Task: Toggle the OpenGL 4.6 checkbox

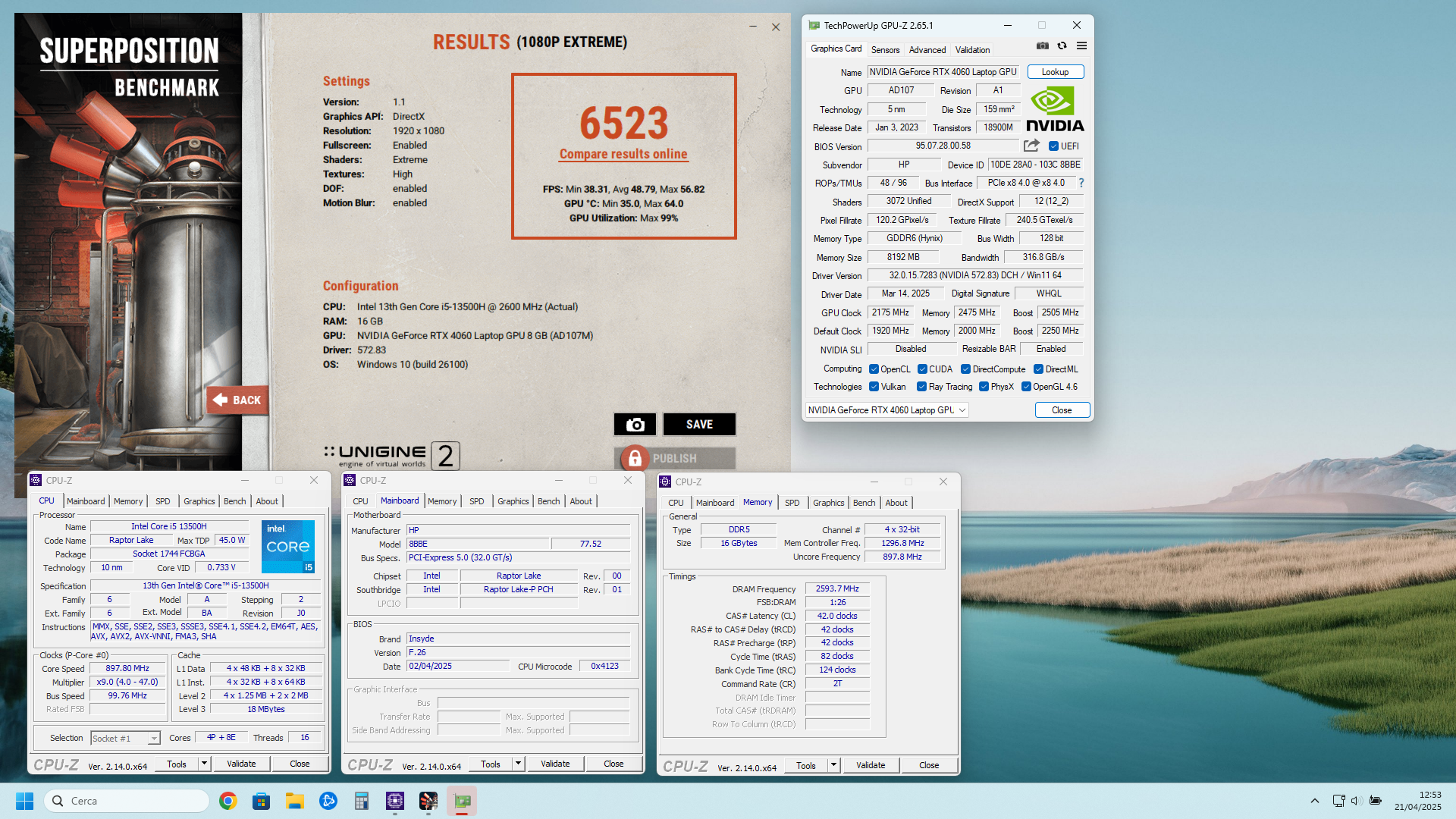Action: coord(1026,387)
